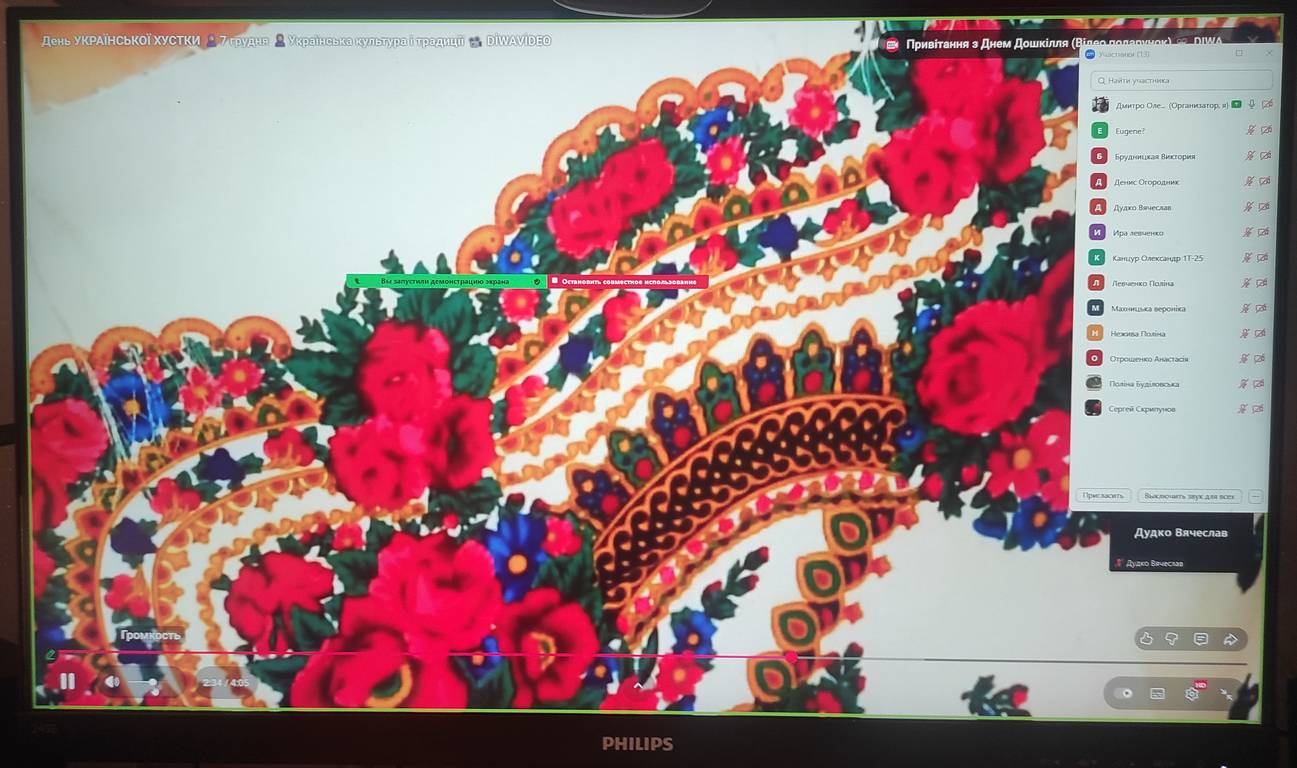Pop out the participants panel window
This screenshot has height=768, width=1297.
coord(1239,54)
